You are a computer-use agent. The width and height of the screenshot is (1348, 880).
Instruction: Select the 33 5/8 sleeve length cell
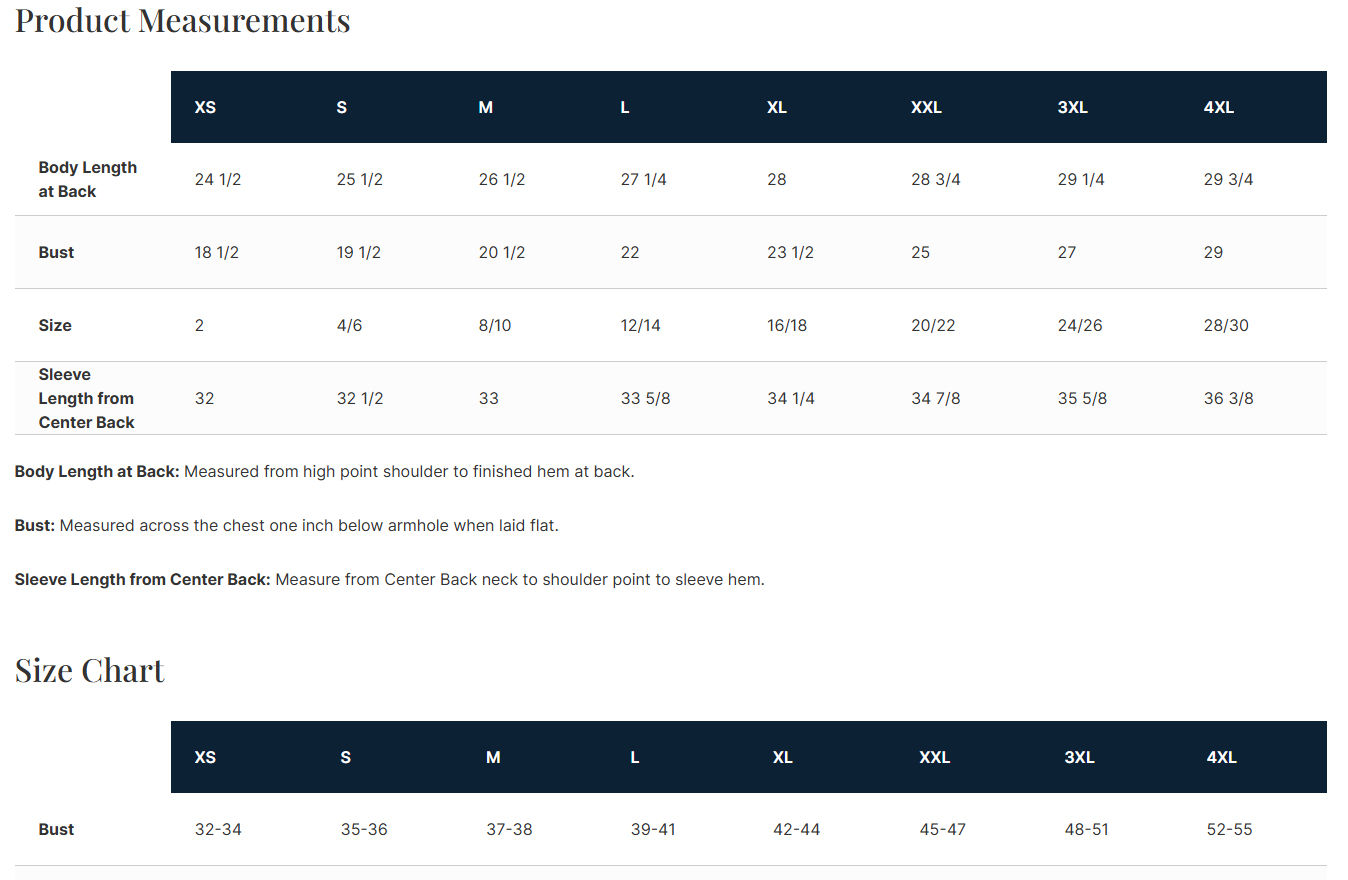pos(646,398)
